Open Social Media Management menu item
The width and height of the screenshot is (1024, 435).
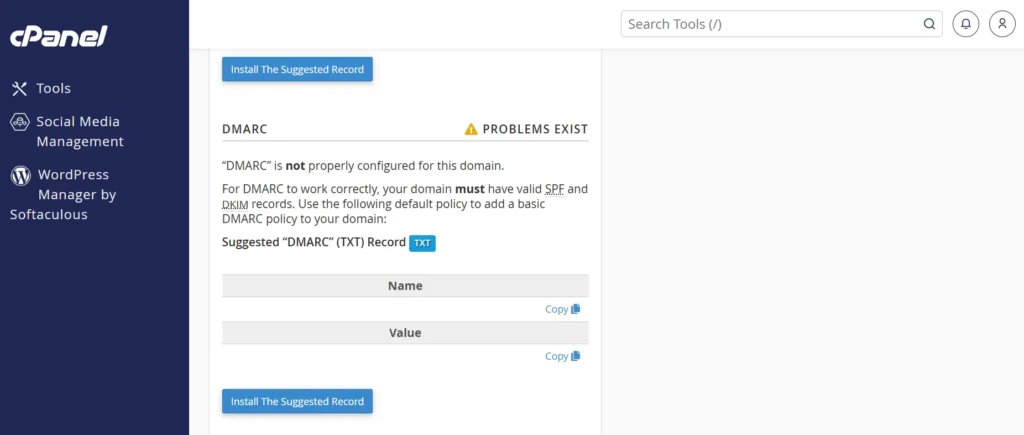(x=67, y=131)
